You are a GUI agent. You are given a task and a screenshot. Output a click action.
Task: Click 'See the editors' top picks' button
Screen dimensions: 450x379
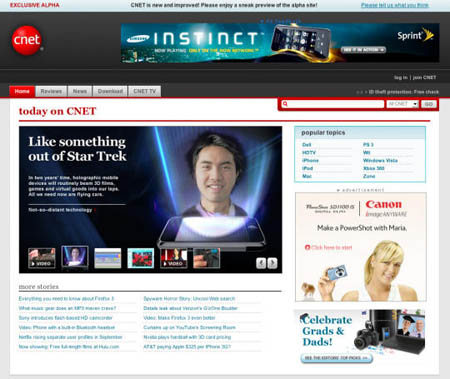click(337, 358)
